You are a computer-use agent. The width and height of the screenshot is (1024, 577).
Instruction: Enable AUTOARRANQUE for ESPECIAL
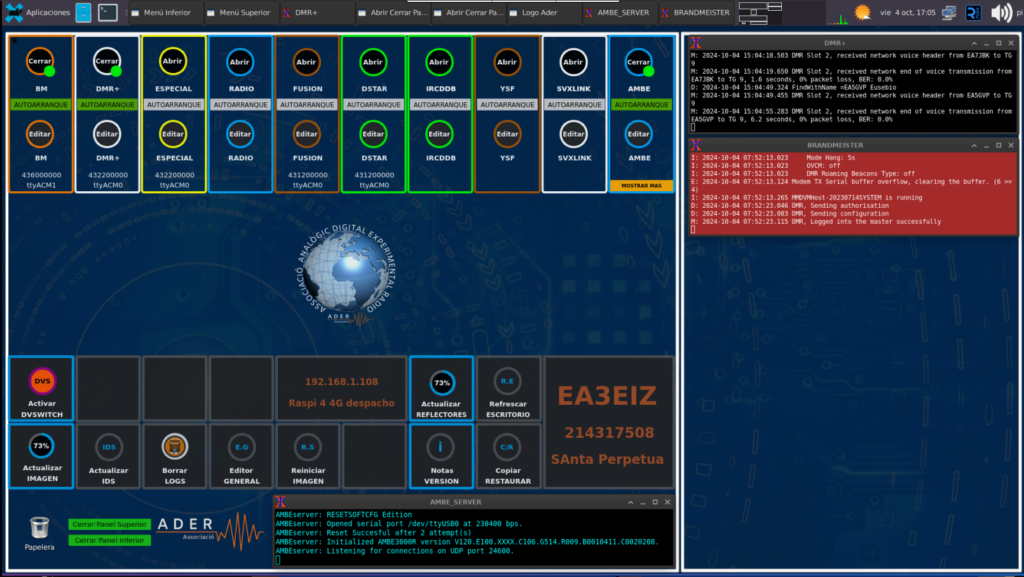174,104
